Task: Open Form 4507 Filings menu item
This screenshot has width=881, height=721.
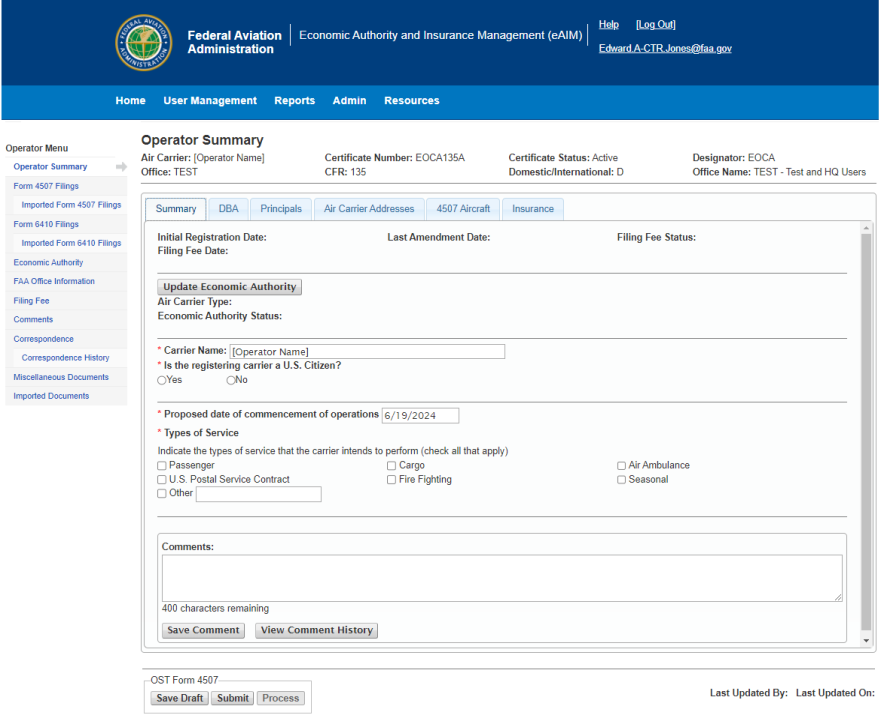Action: [46, 186]
